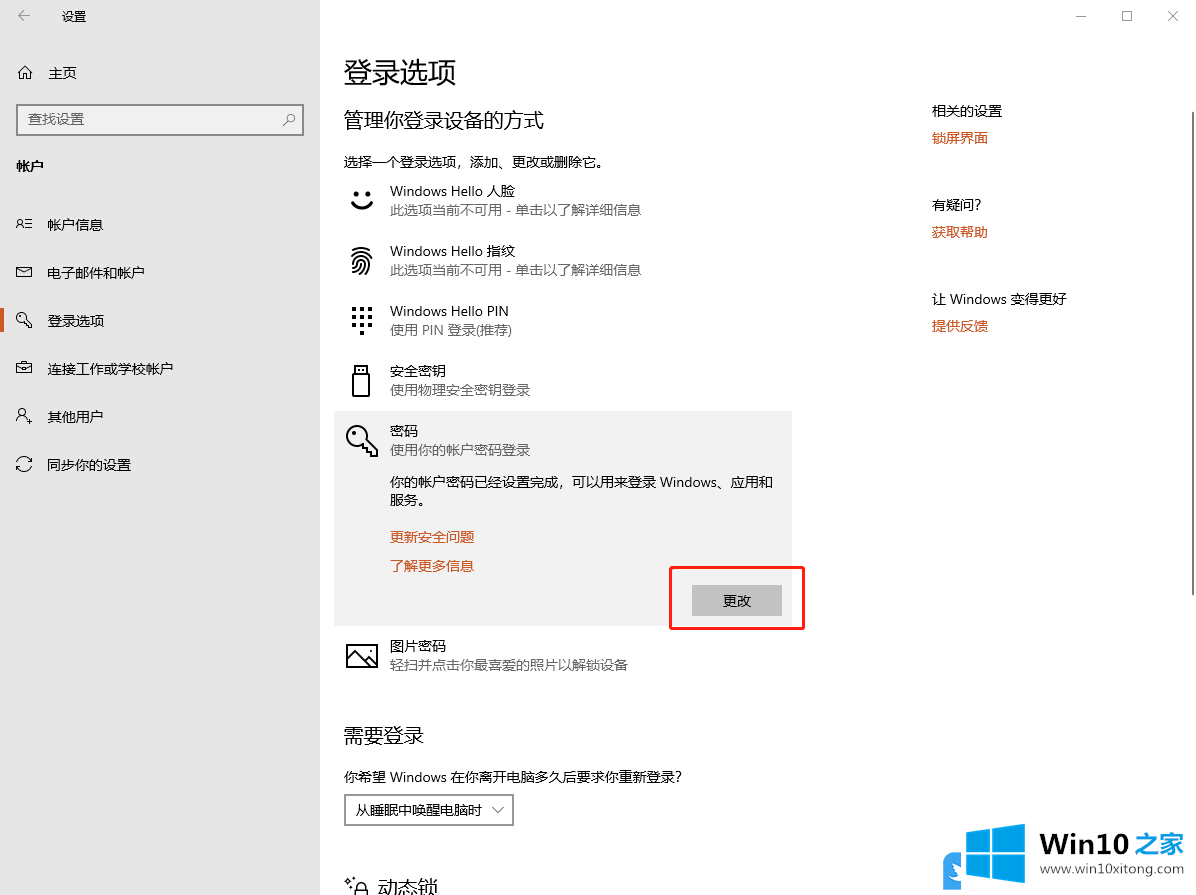Click the home icon beside 主页
Viewport: 1196px width, 895px height.
click(25, 72)
